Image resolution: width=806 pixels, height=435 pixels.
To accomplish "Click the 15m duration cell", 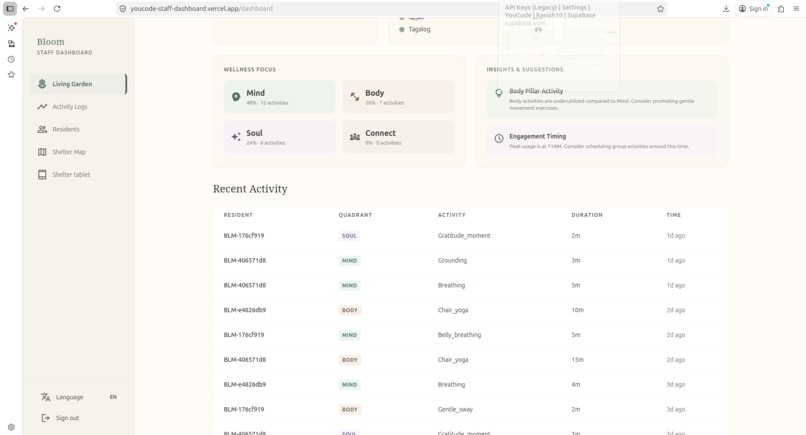I will tap(578, 359).
